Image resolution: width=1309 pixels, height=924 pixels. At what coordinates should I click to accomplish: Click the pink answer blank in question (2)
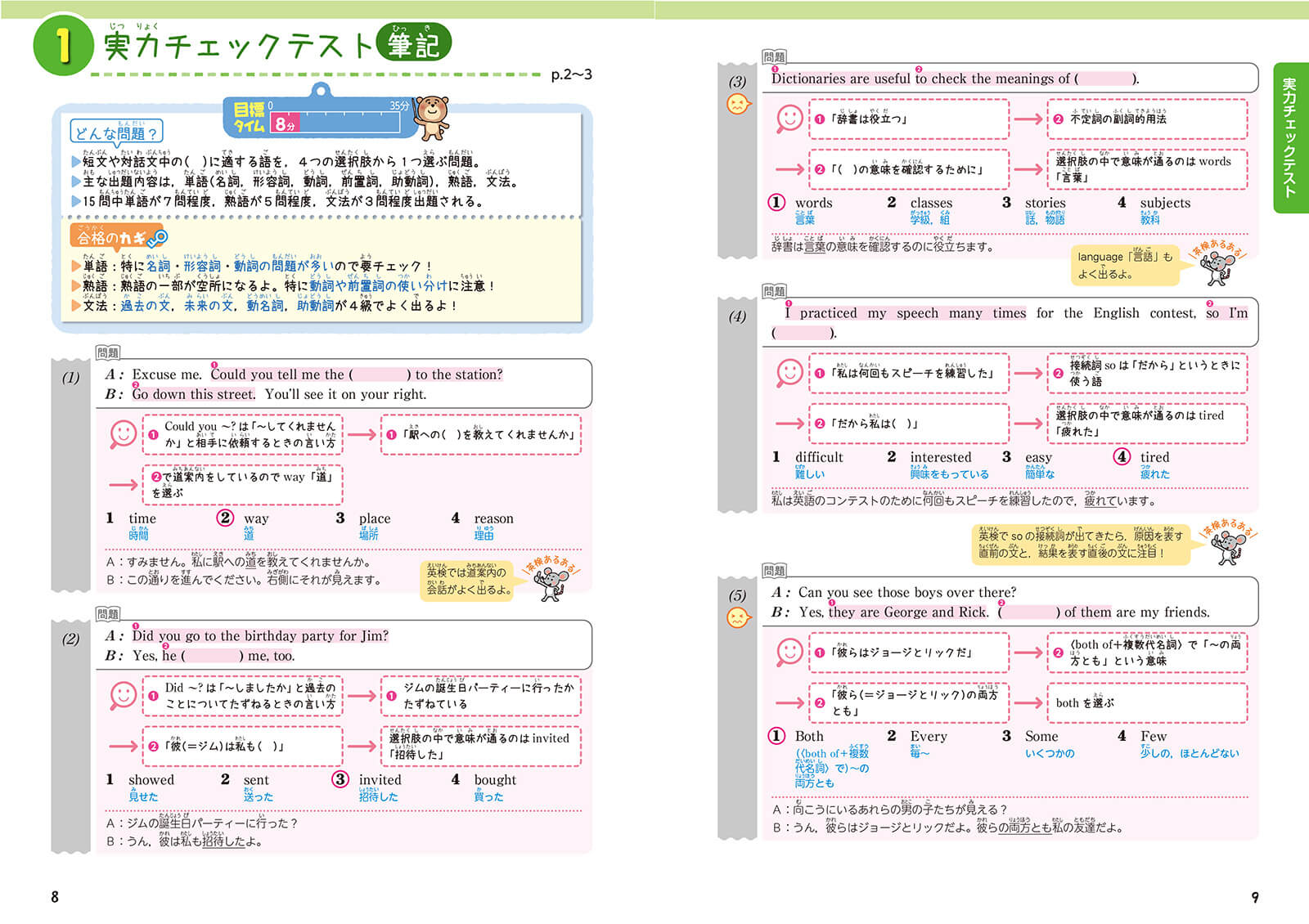(212, 656)
